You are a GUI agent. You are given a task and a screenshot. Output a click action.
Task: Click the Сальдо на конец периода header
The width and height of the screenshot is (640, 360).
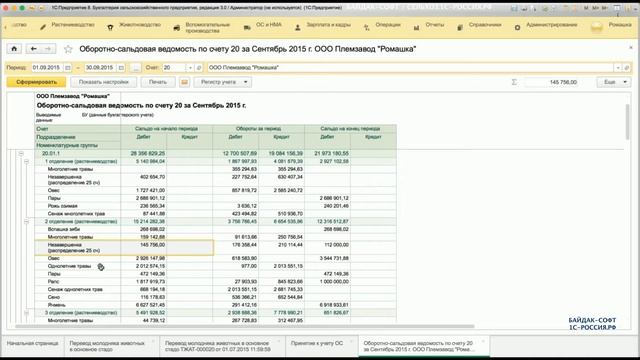350,129
